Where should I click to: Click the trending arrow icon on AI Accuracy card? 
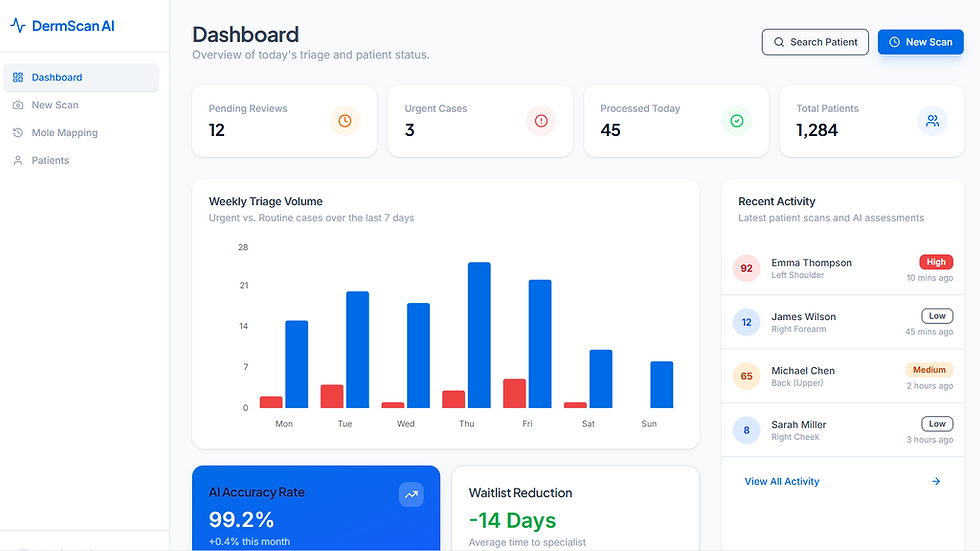411,495
